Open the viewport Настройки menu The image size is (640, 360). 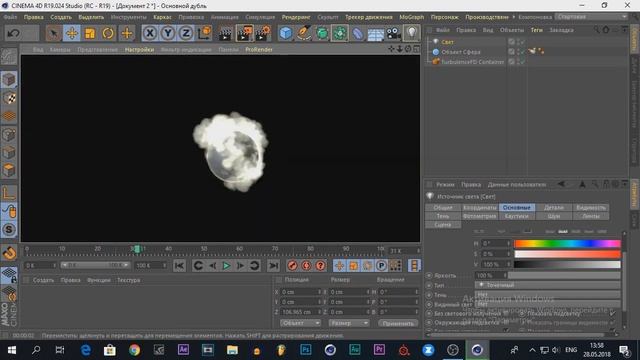(139, 49)
